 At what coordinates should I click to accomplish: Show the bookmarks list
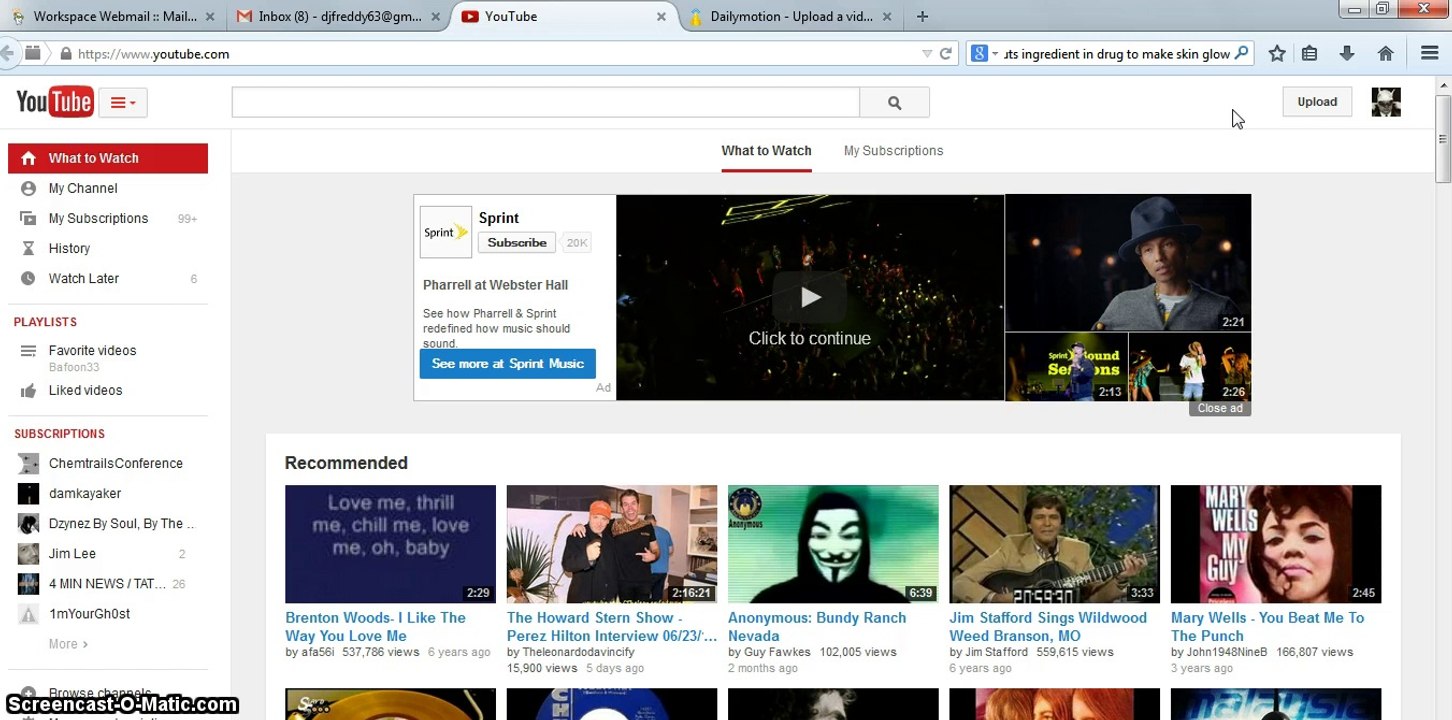tap(1309, 54)
